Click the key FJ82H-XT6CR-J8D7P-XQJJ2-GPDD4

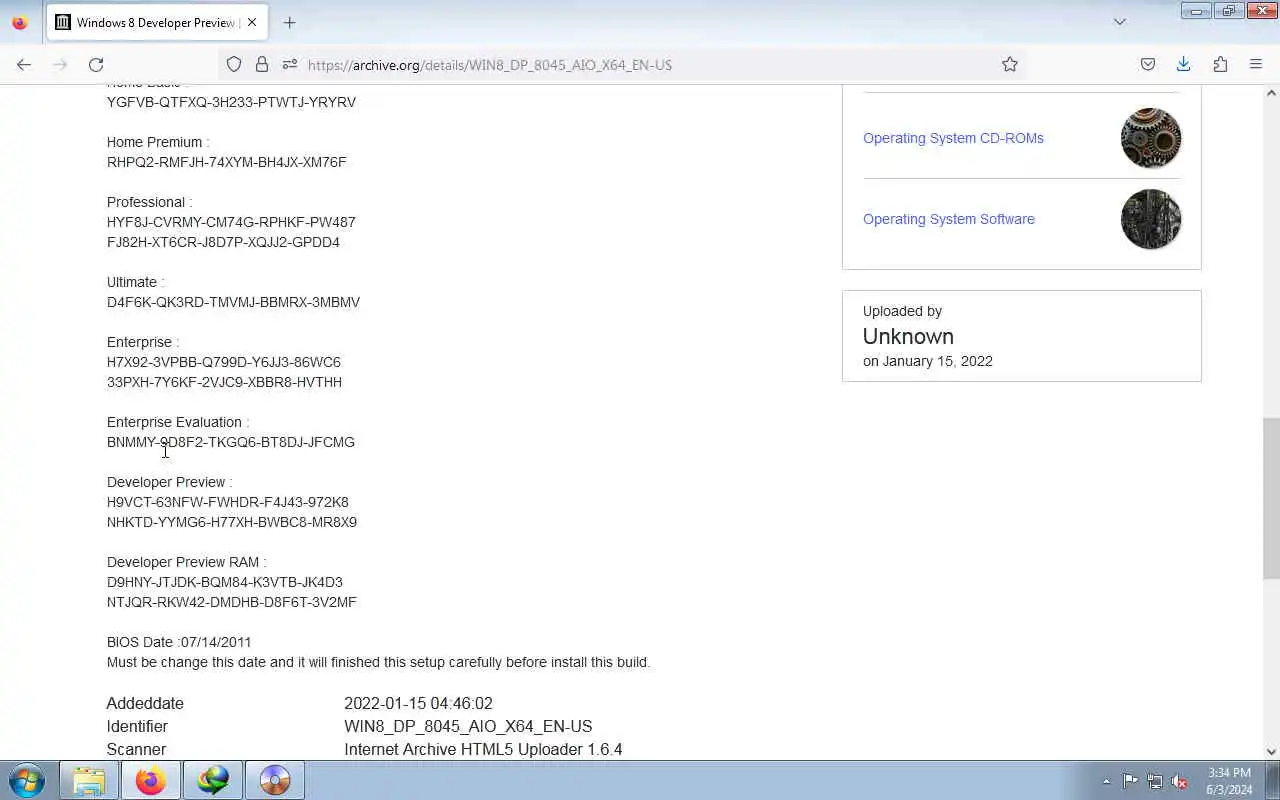coord(223,242)
